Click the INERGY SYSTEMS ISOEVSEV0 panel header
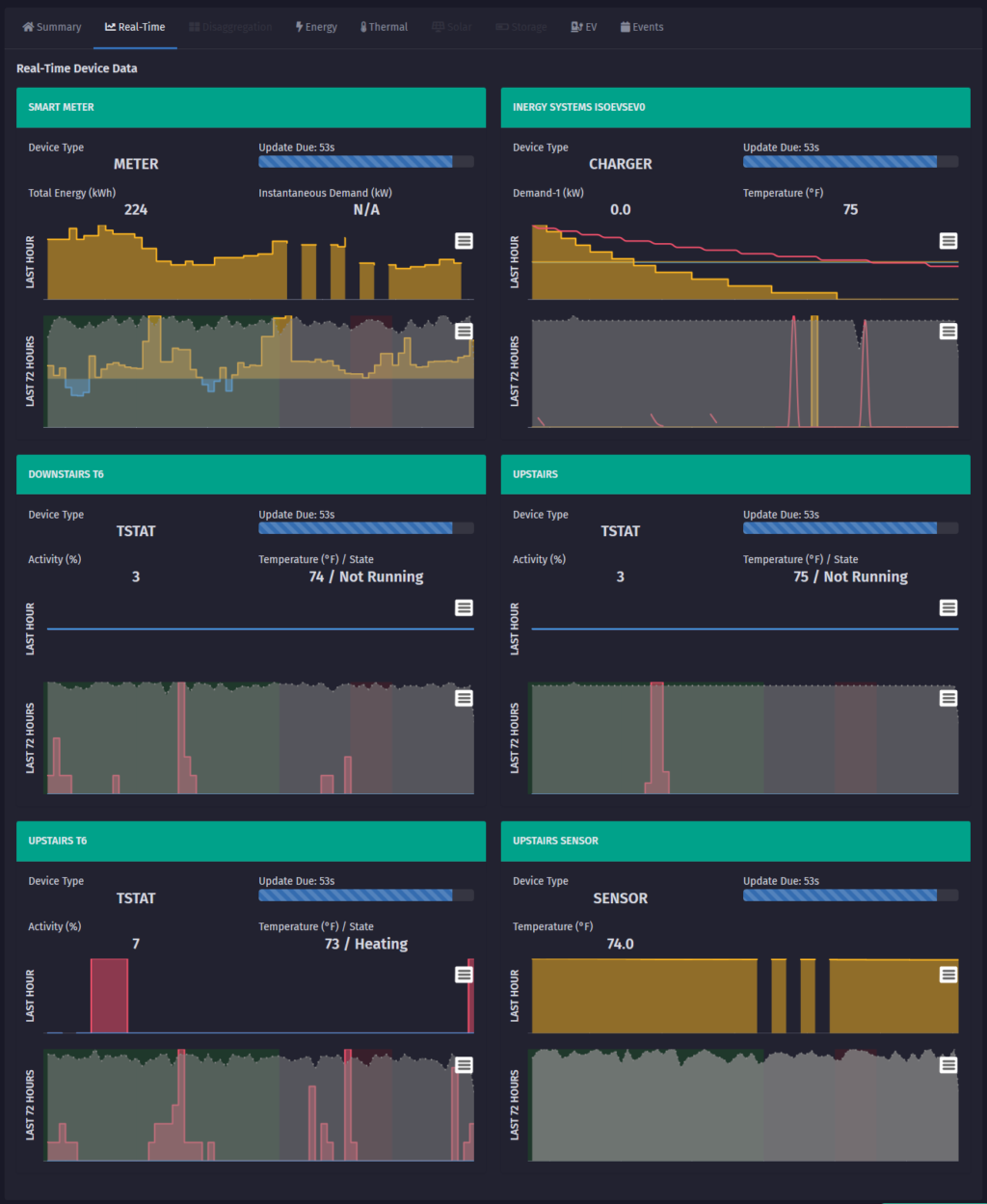This screenshot has width=987, height=1204. click(x=735, y=107)
